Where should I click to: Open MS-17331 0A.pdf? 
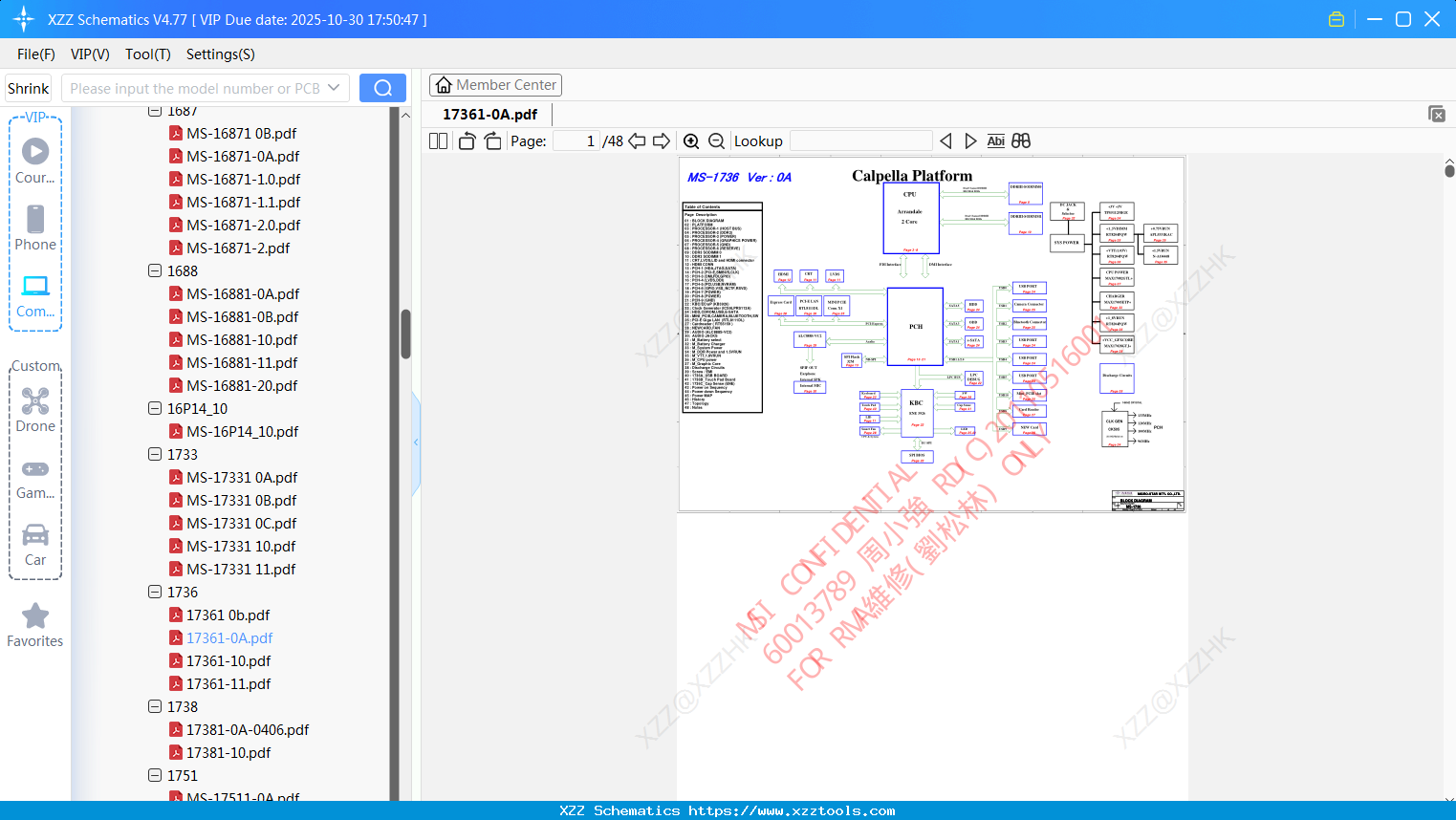tap(242, 477)
